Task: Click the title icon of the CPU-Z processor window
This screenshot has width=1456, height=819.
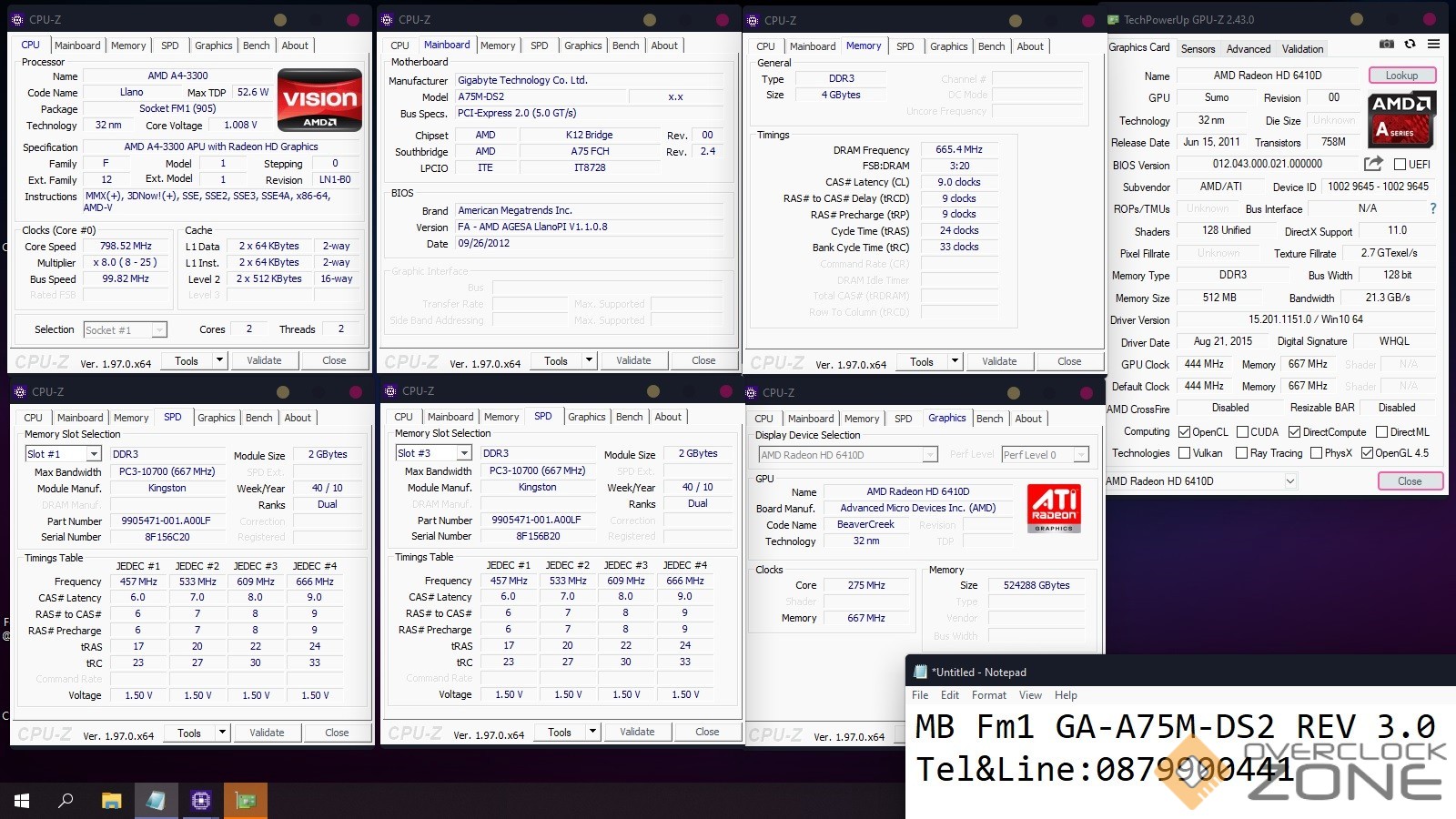Action: pos(17,19)
